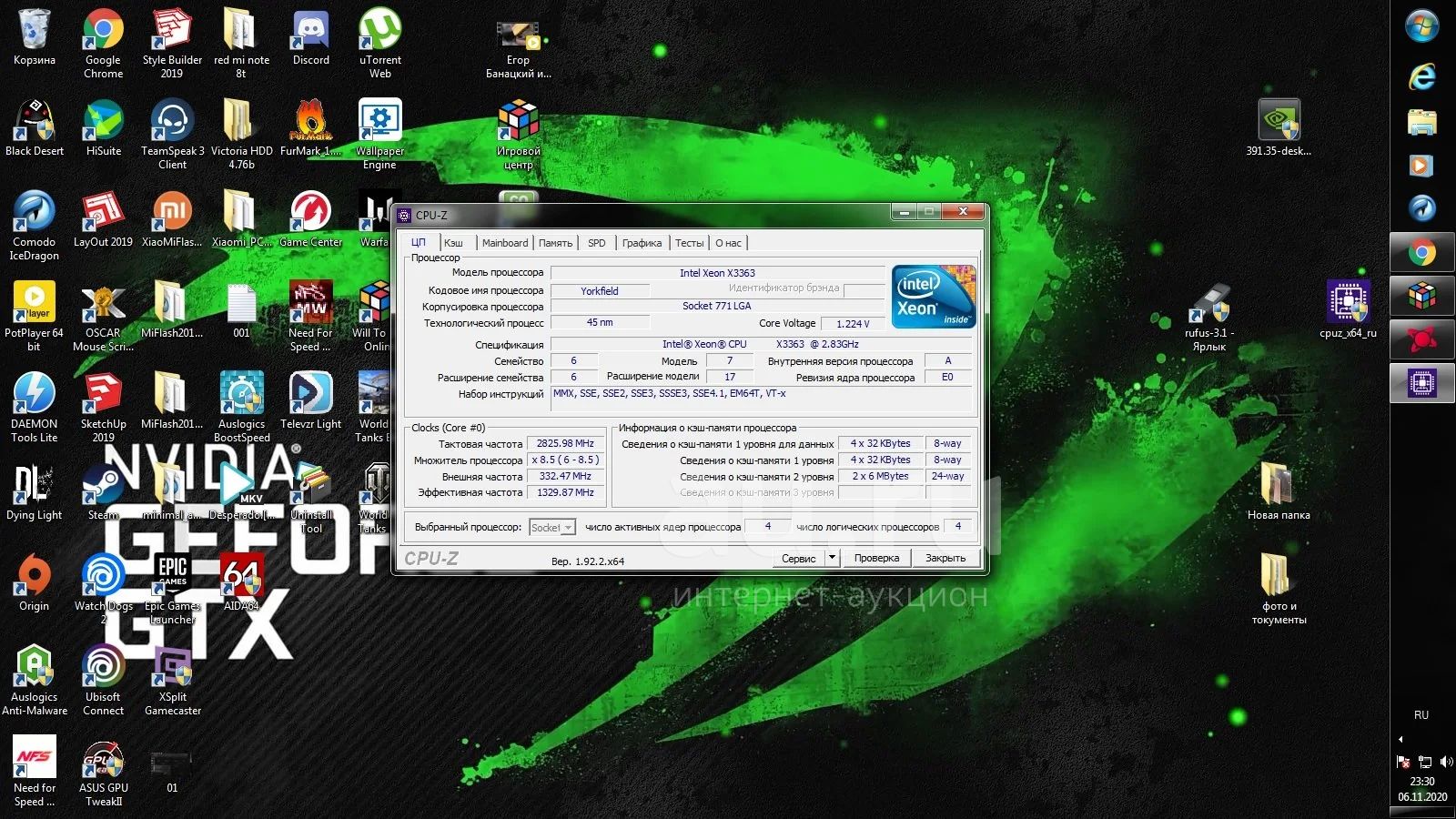Screen dimensions: 1456x819
Task: Open the Сервис dropdown arrow
Action: coord(832,558)
